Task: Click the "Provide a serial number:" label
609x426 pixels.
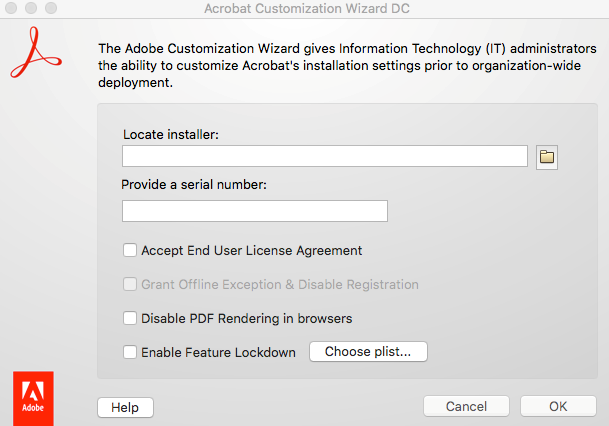Action: (x=194, y=185)
